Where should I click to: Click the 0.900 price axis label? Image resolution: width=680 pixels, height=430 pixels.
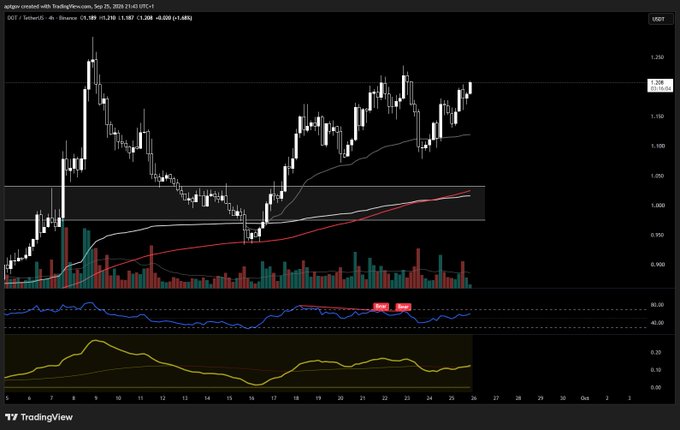click(657, 264)
